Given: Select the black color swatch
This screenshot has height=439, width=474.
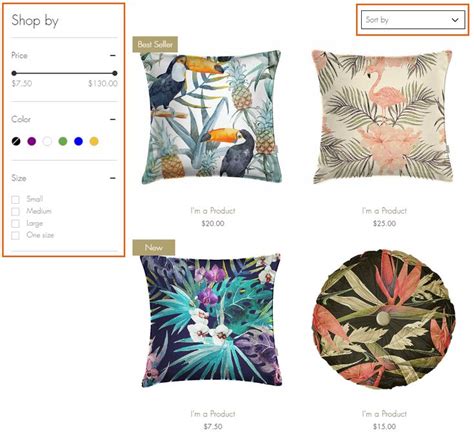Looking at the screenshot, I should click(x=16, y=141).
